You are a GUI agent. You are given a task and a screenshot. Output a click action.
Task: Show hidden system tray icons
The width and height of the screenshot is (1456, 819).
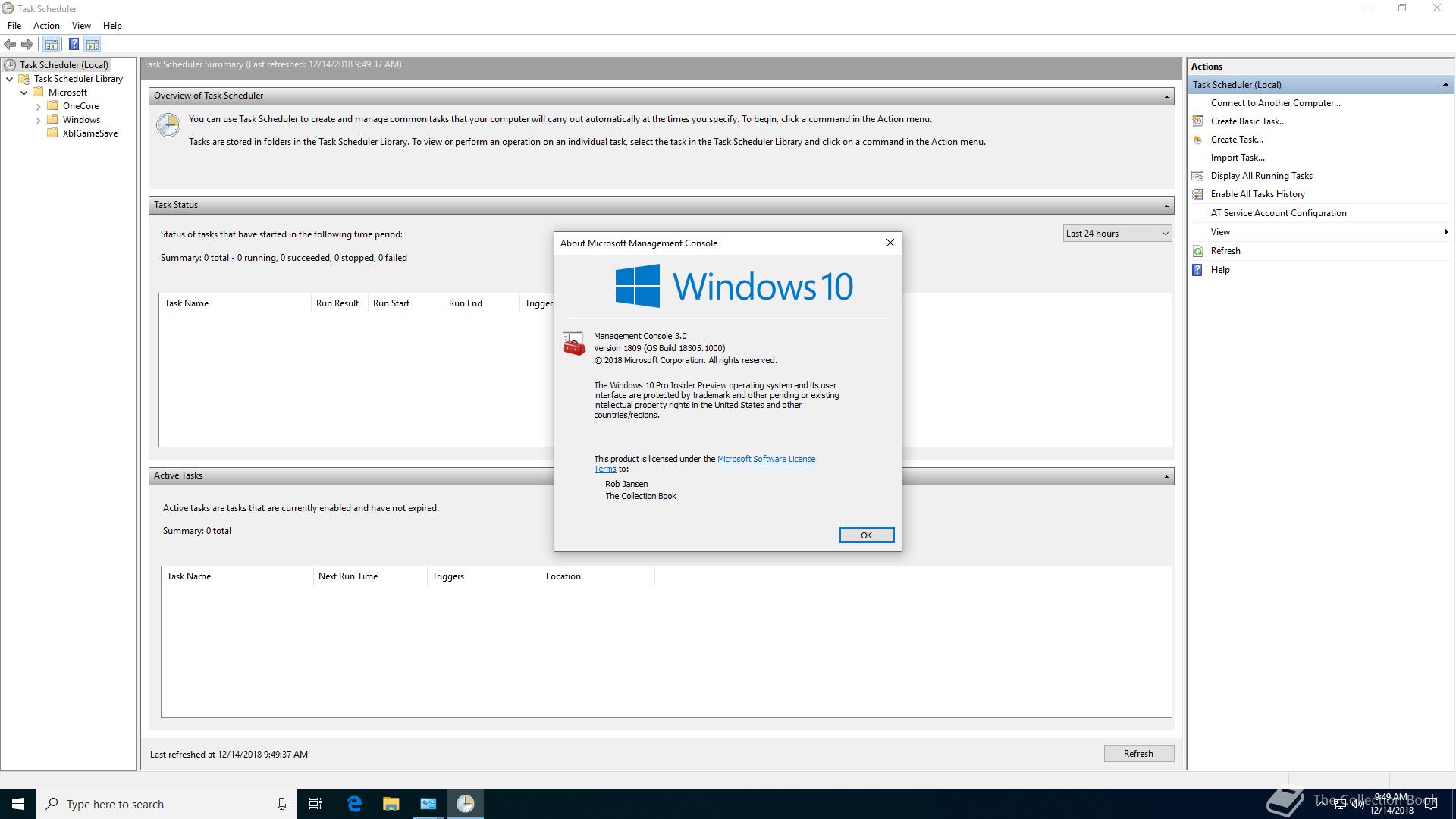[1322, 805]
